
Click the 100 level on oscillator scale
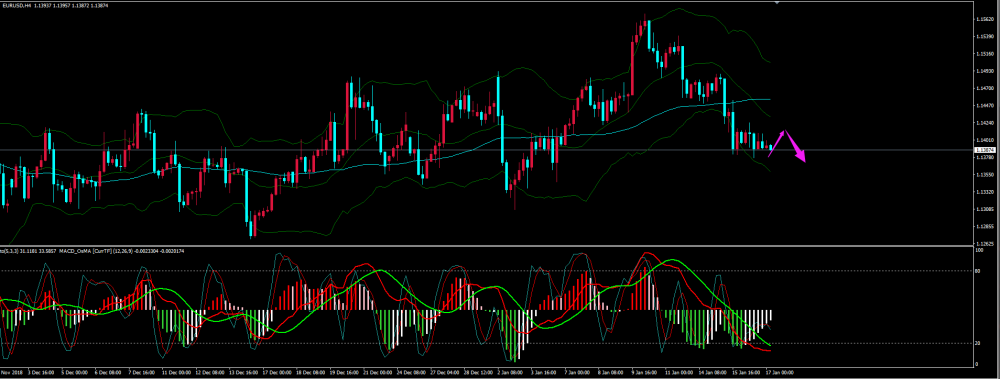point(980,251)
